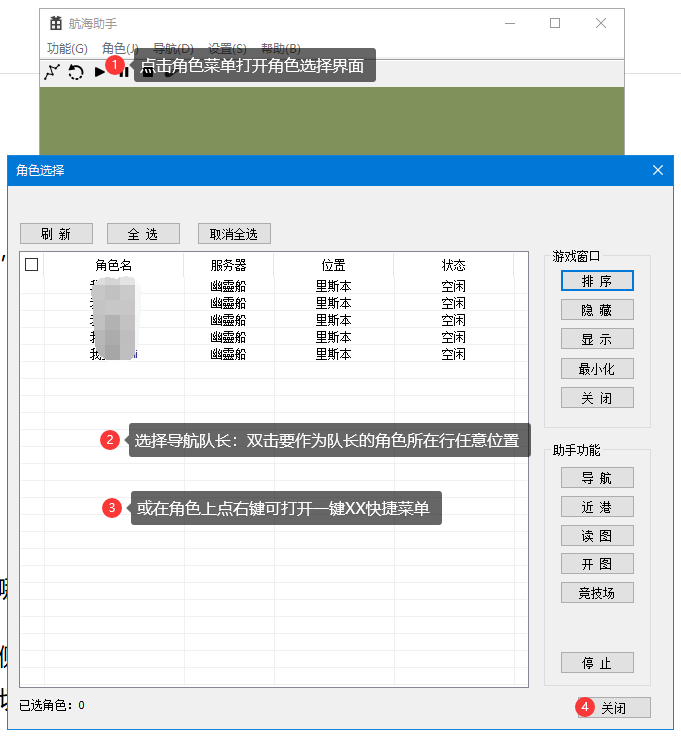
Task: Open the 设置(S) menu
Action: (x=227, y=48)
